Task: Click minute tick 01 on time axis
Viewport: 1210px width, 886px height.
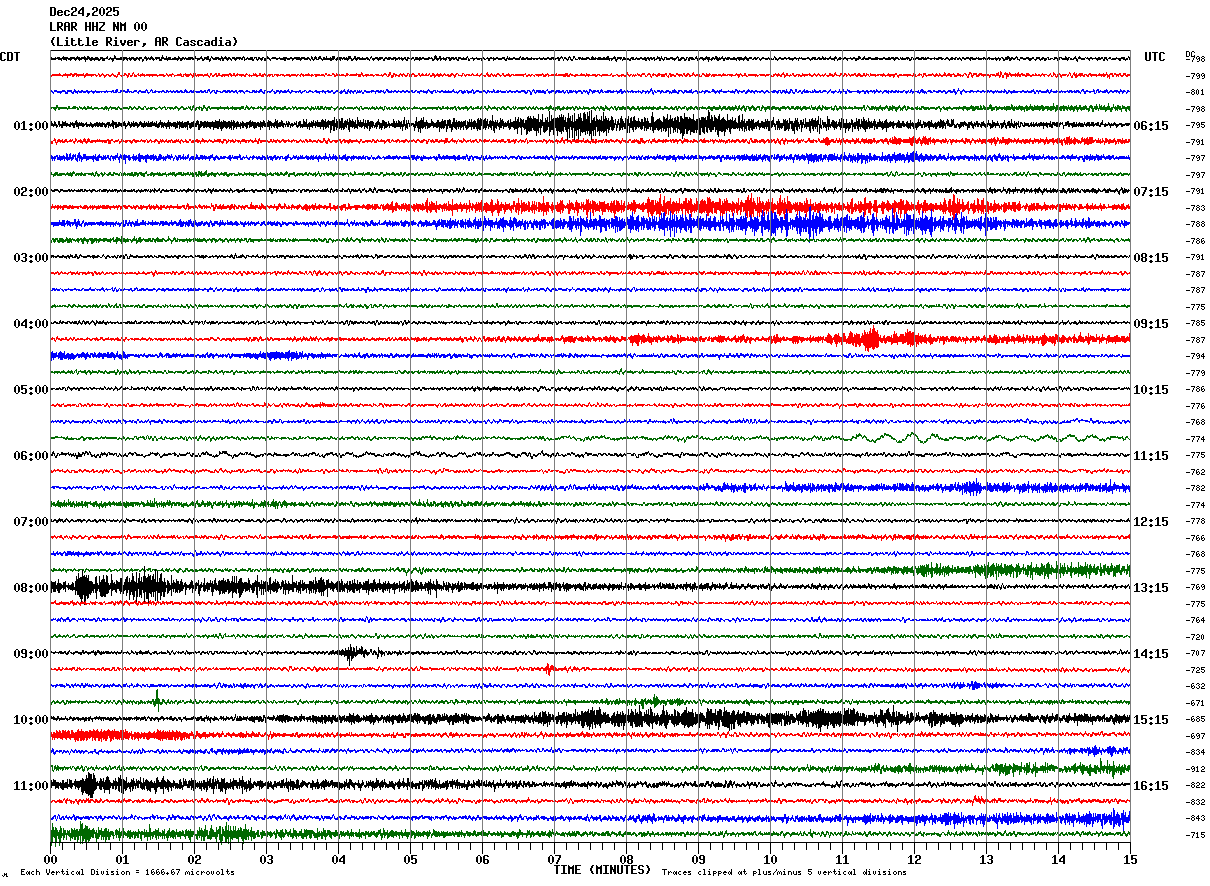Action: pyautogui.click(x=122, y=859)
